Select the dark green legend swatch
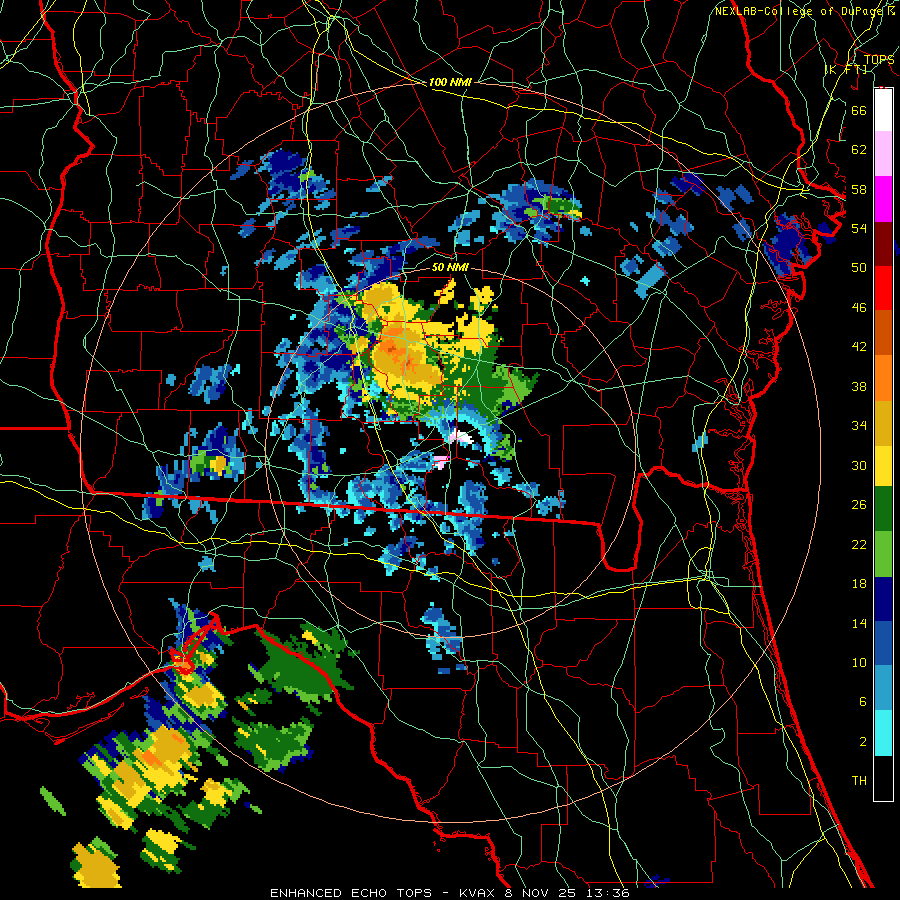The height and width of the screenshot is (900, 900). (883, 509)
